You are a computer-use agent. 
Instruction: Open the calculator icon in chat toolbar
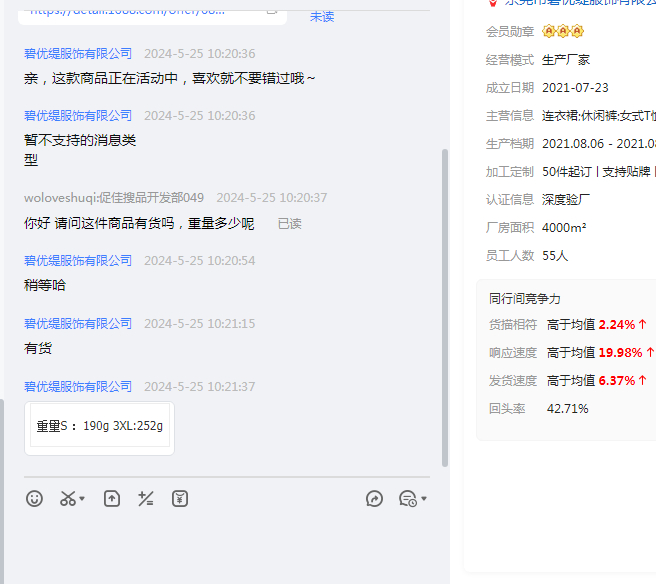click(146, 499)
